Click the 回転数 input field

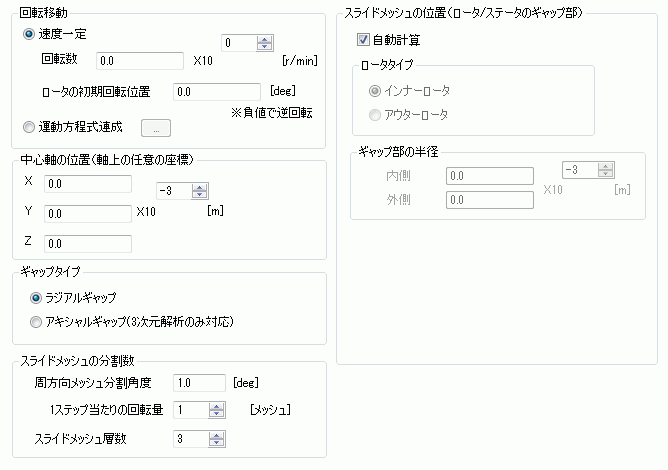tap(139, 62)
